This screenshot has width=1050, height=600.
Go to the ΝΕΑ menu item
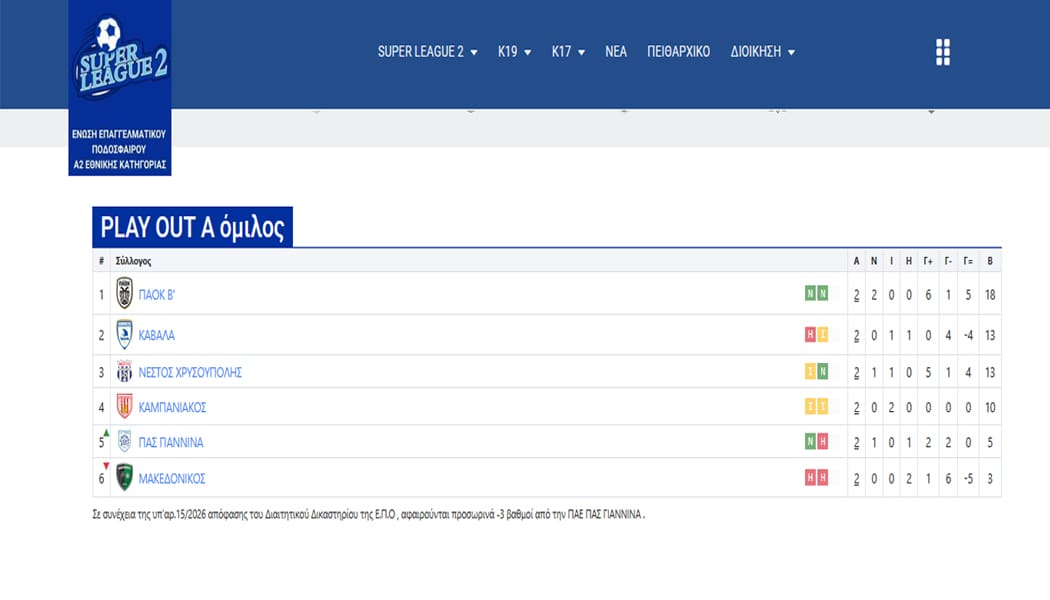(616, 52)
